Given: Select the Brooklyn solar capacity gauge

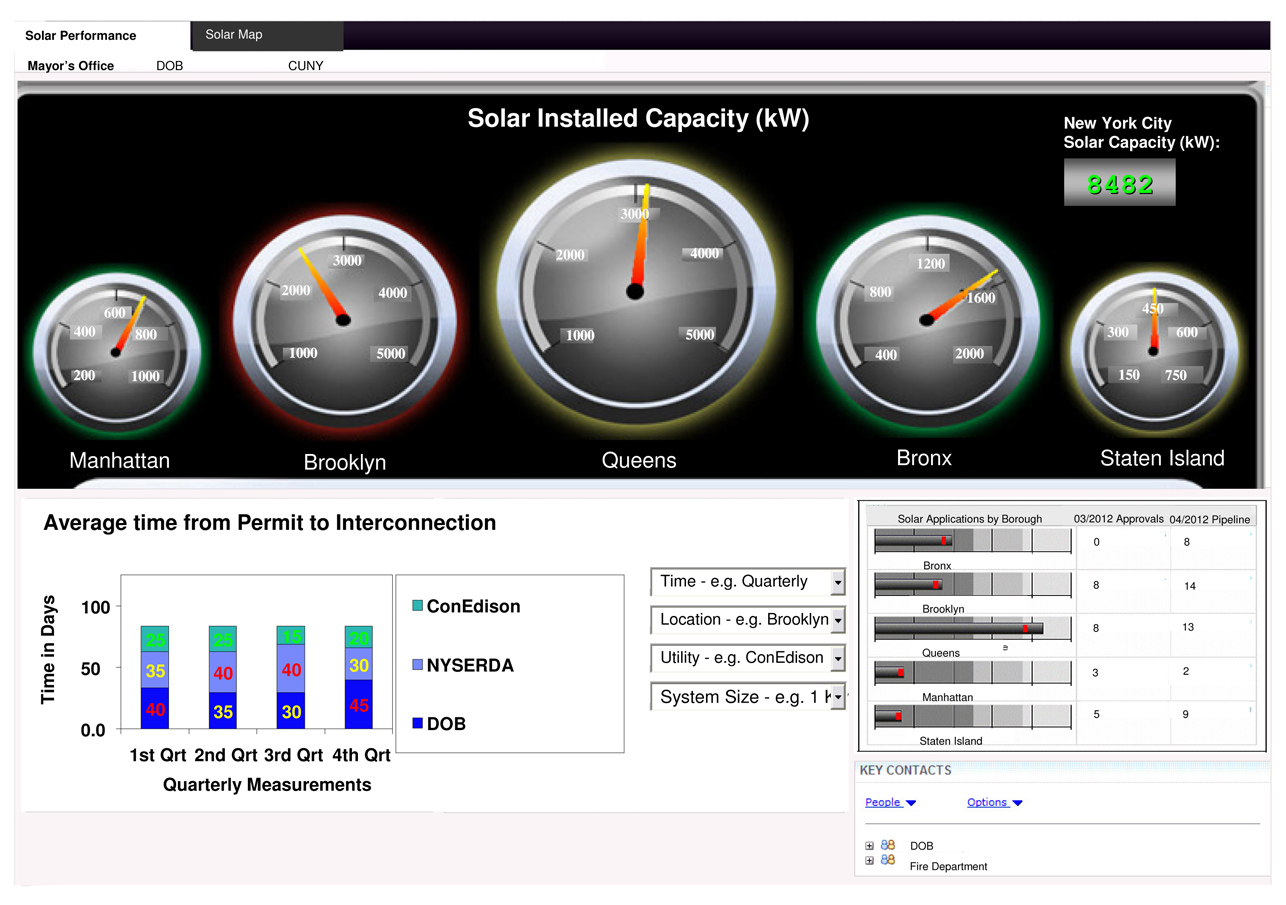Looking at the screenshot, I should click(345, 320).
